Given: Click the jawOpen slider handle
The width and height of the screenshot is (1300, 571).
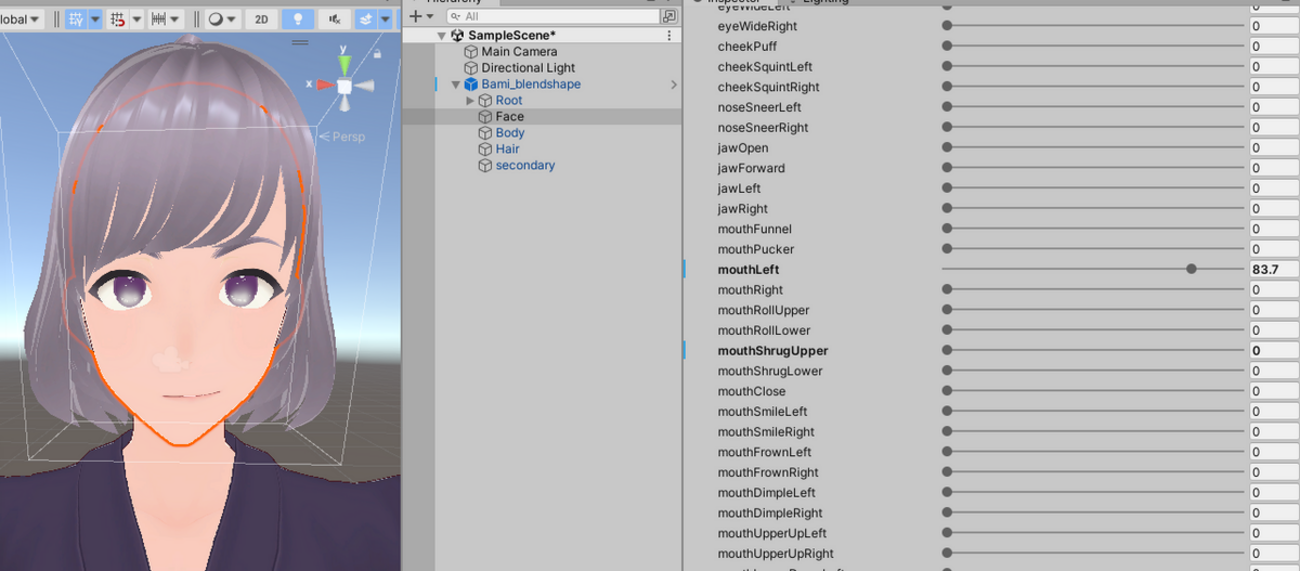Looking at the screenshot, I should pos(947,148).
